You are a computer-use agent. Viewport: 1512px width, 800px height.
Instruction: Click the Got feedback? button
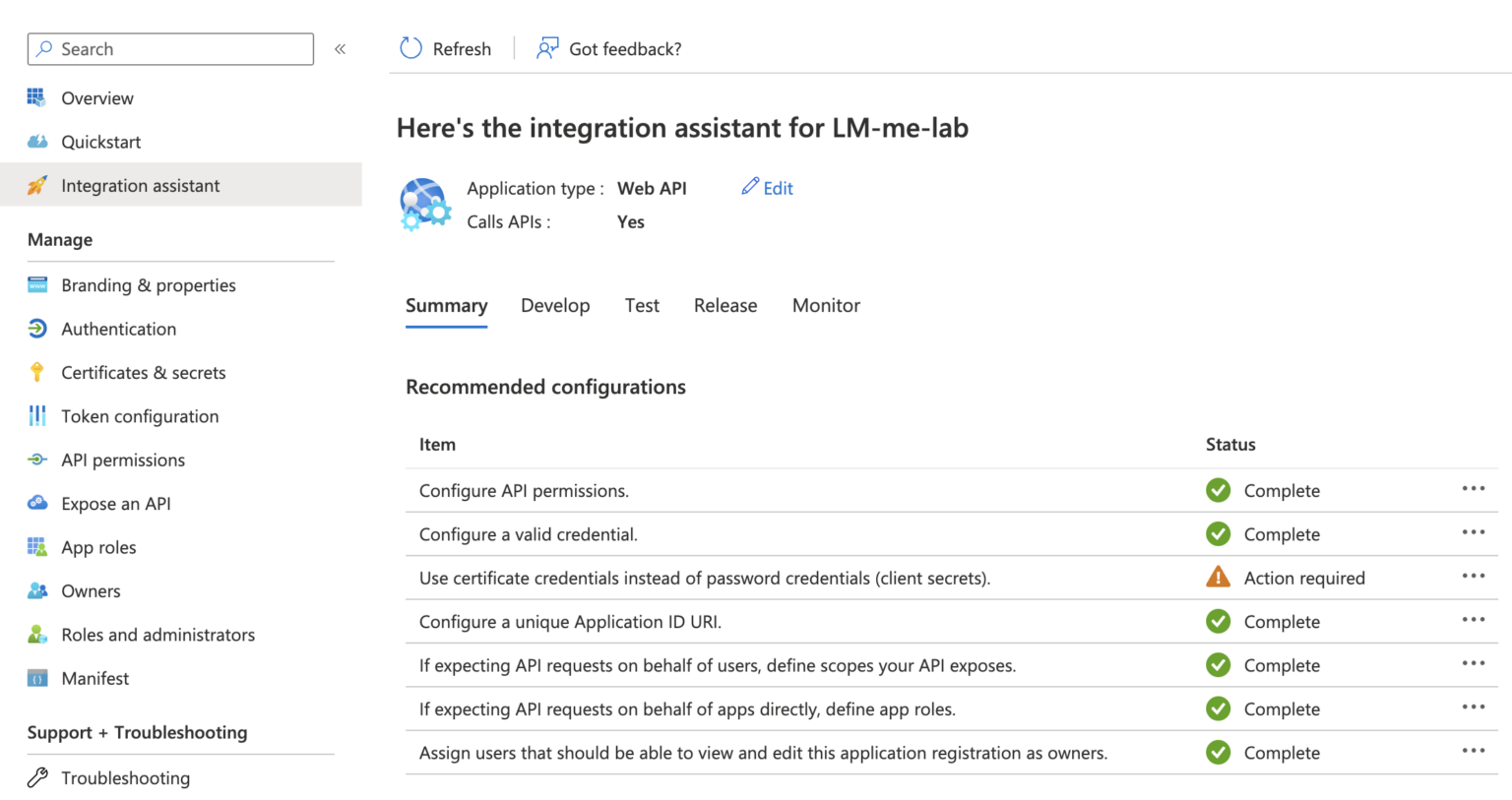608,48
